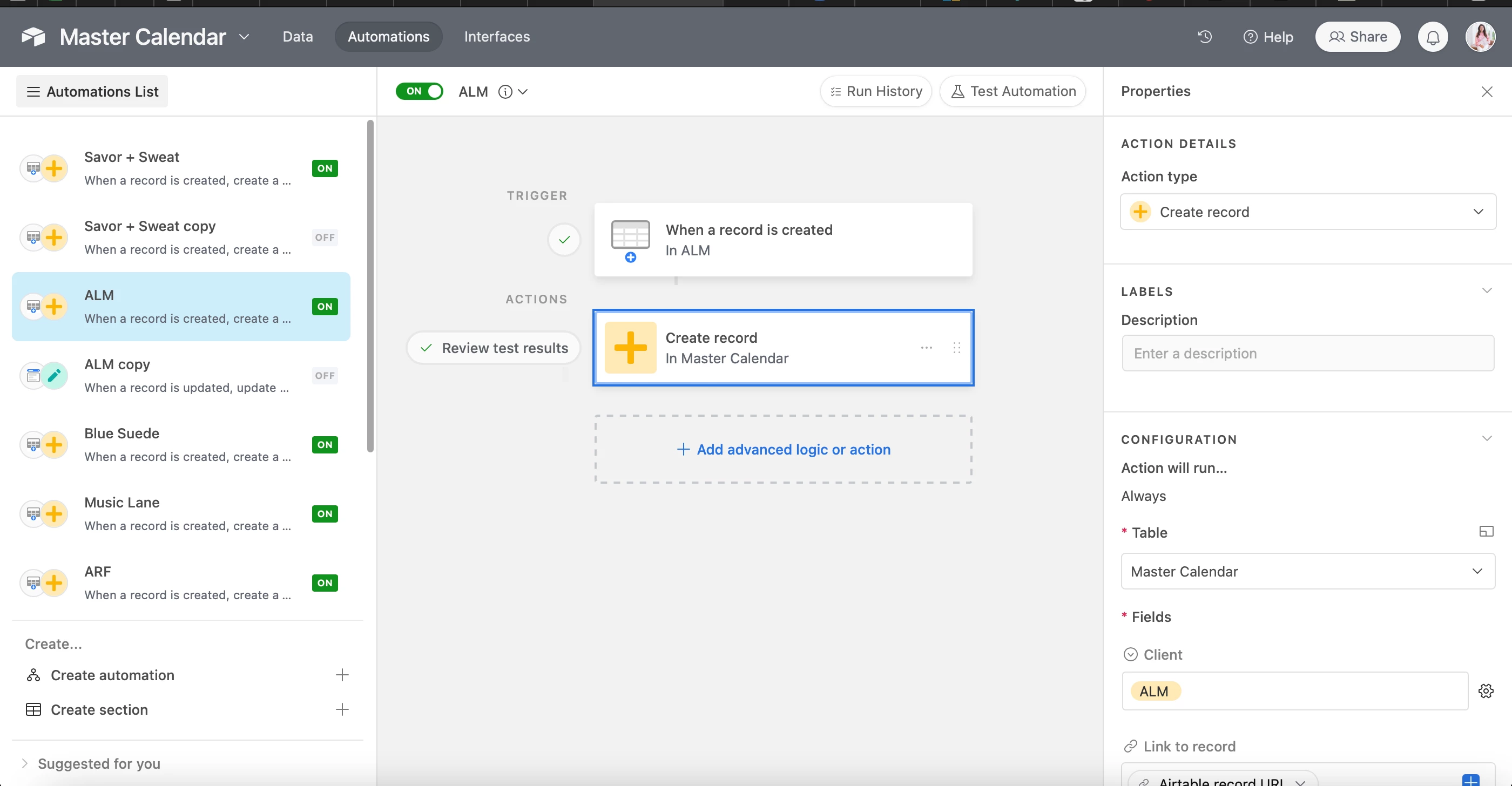Switch to the Interfaces tab

pos(497,37)
